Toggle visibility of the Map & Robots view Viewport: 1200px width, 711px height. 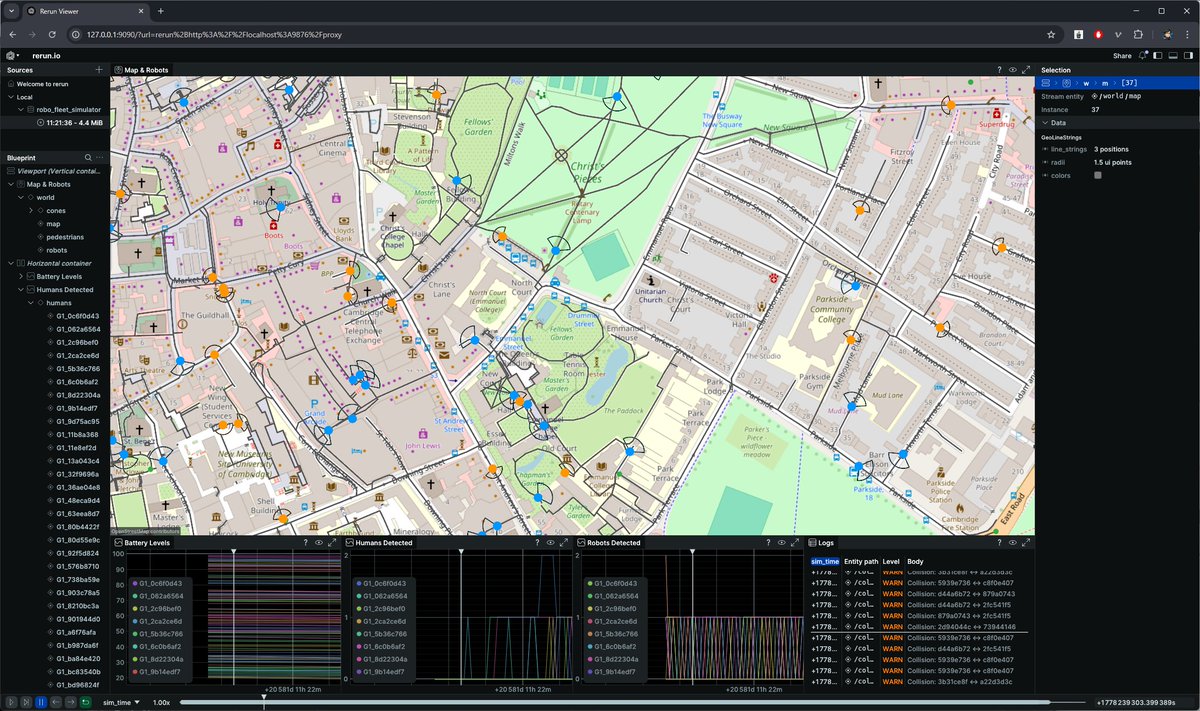point(1013,70)
